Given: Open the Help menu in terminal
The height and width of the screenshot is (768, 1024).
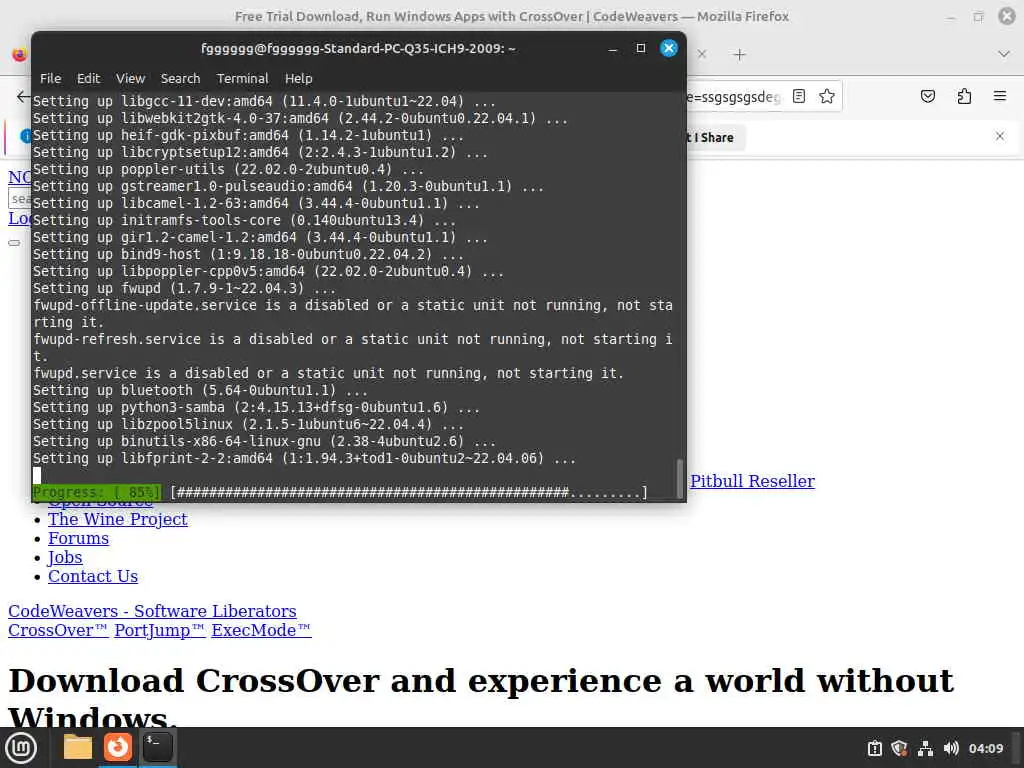Looking at the screenshot, I should [298, 78].
